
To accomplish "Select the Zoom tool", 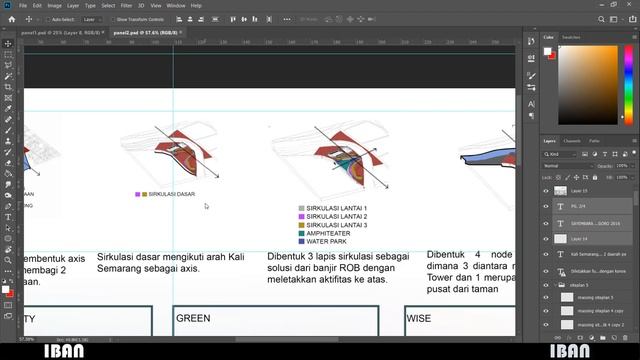I will (x=8, y=260).
